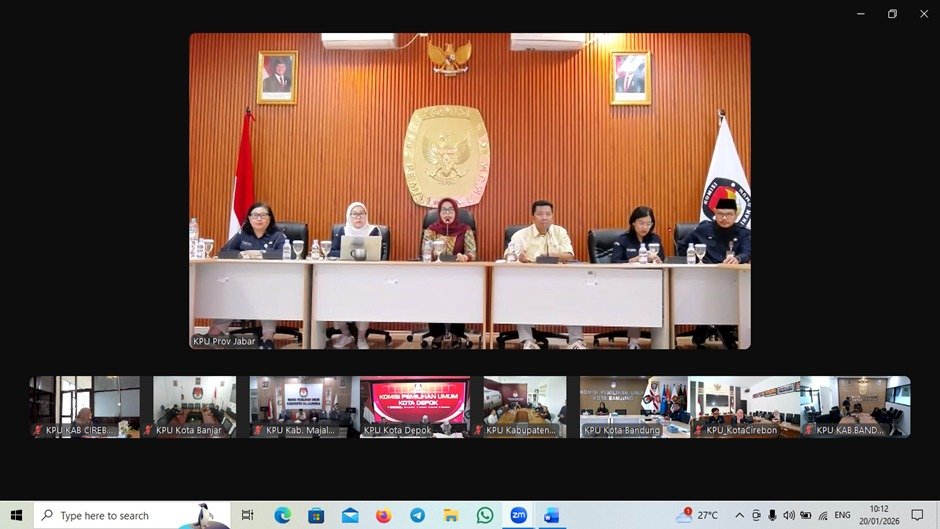Viewport: 940px width, 529px height.
Task: Launch WhatsApp from the taskbar
Action: click(x=485, y=515)
